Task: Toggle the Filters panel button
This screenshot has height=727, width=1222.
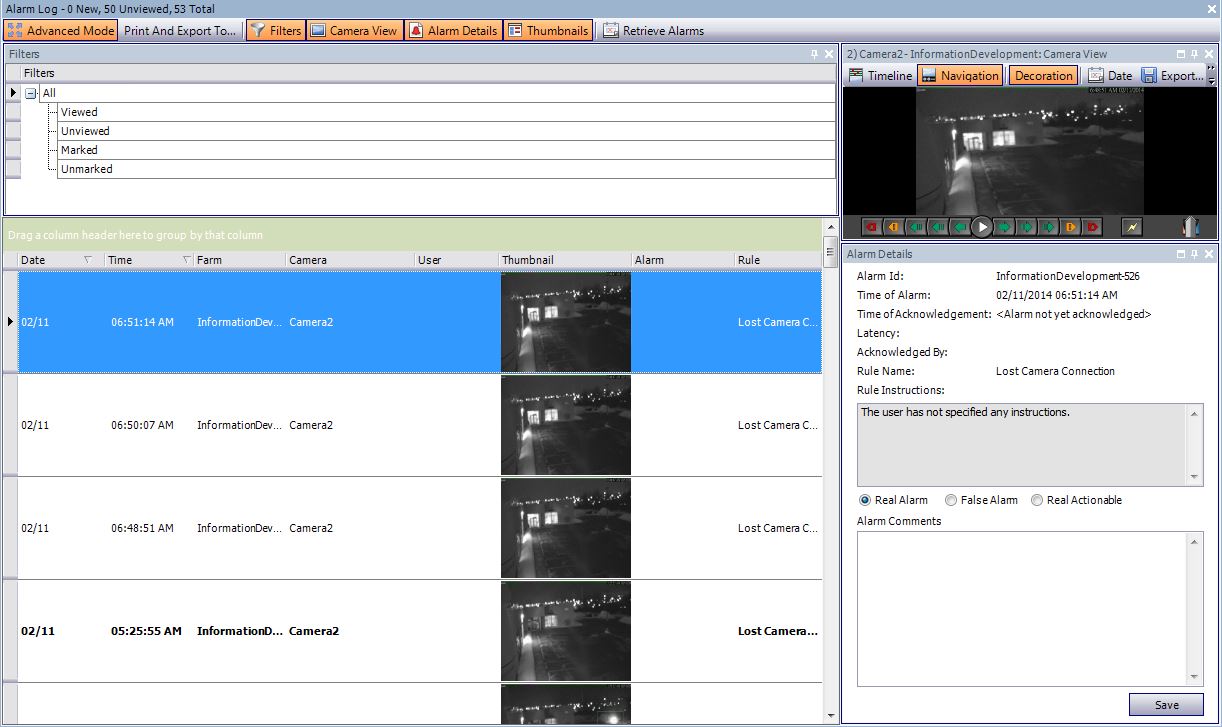Action: (x=275, y=31)
